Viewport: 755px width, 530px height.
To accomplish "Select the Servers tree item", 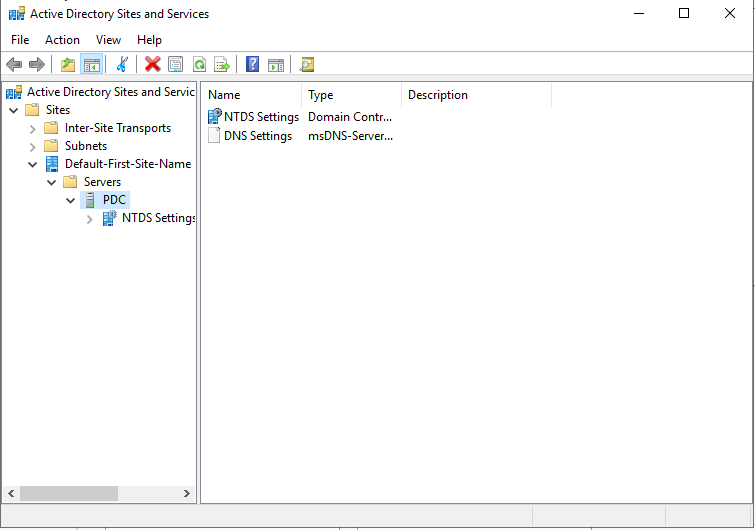I will (x=102, y=182).
